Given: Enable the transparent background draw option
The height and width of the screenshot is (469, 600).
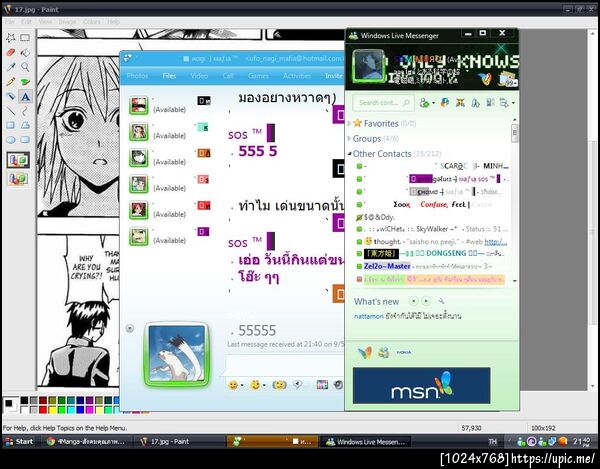Looking at the screenshot, I should pyautogui.click(x=18, y=178).
